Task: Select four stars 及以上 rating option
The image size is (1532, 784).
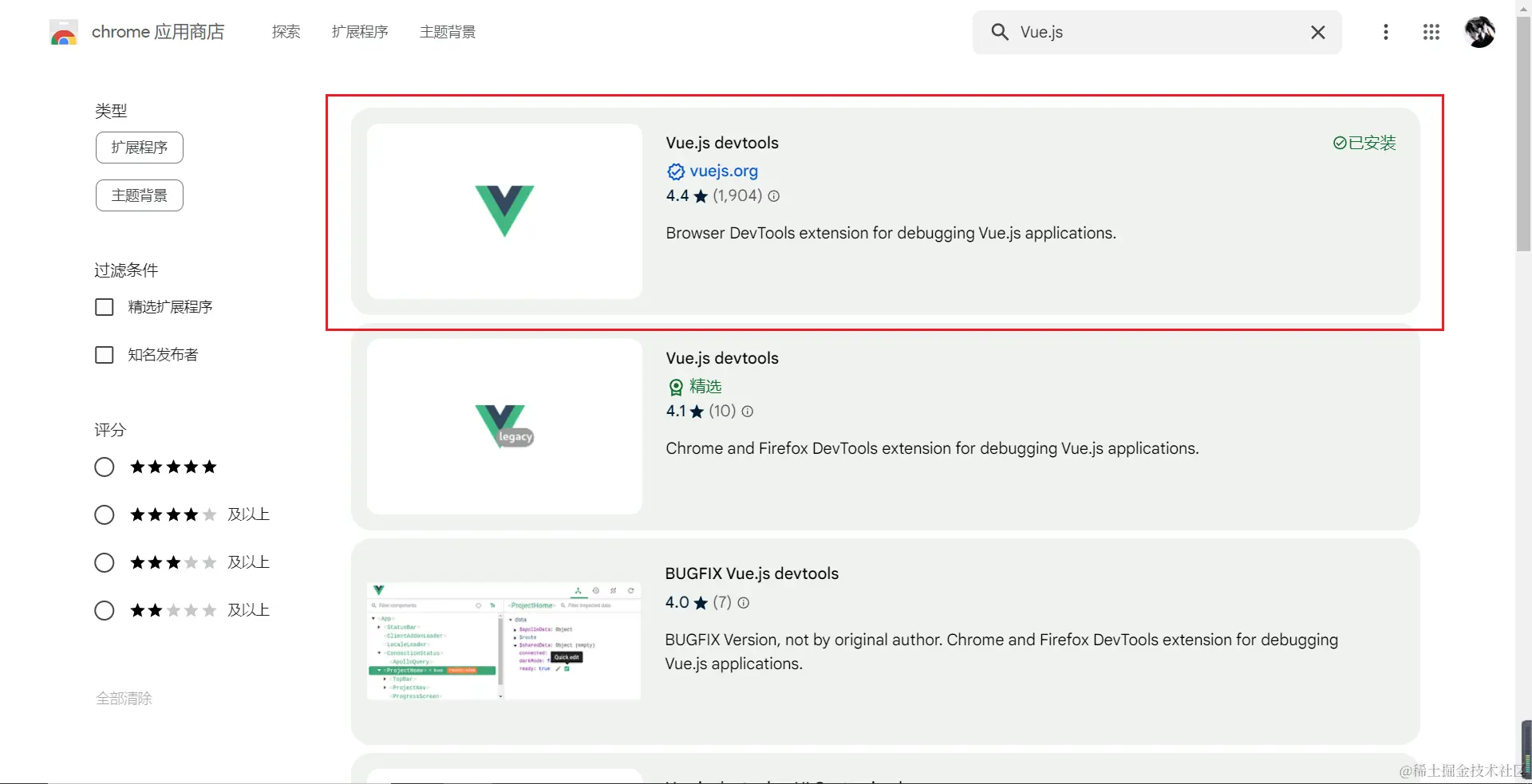Action: tap(105, 515)
